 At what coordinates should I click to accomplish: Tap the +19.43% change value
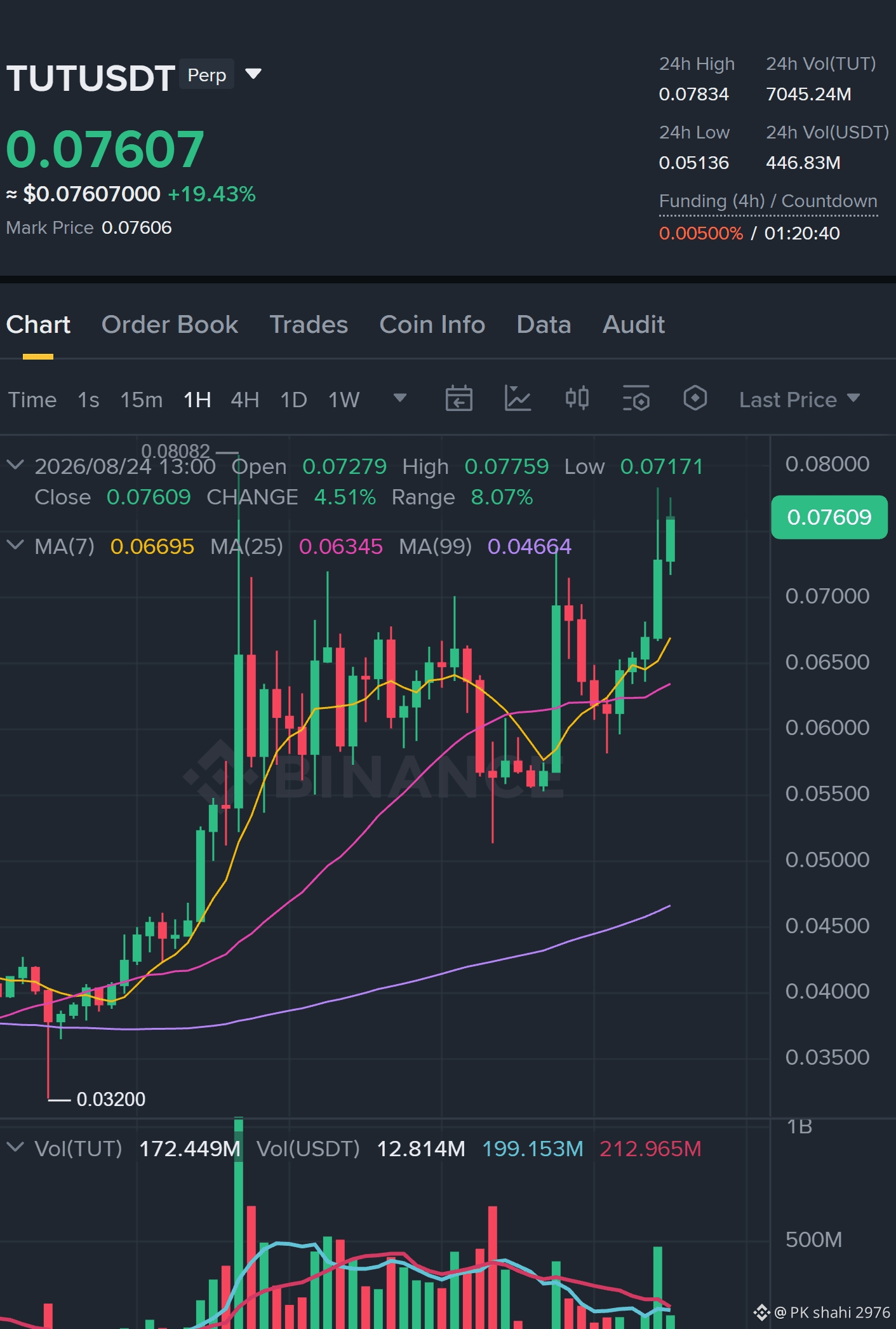211,194
